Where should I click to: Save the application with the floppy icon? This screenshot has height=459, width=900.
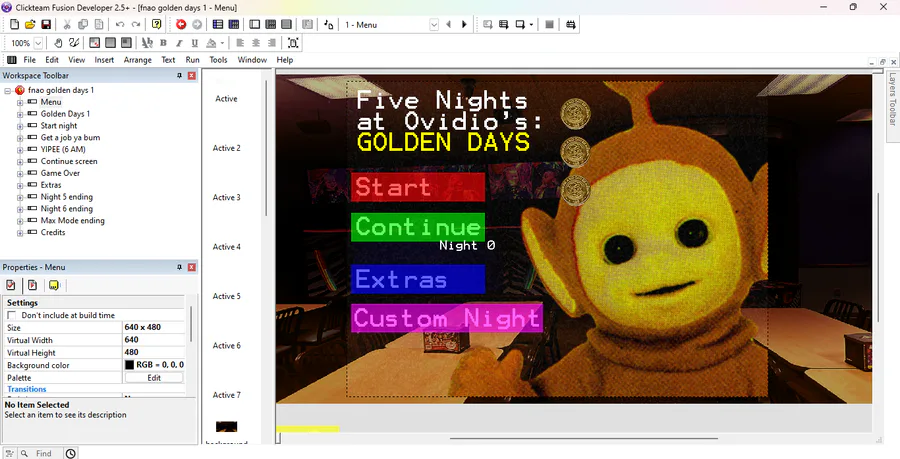coord(46,25)
